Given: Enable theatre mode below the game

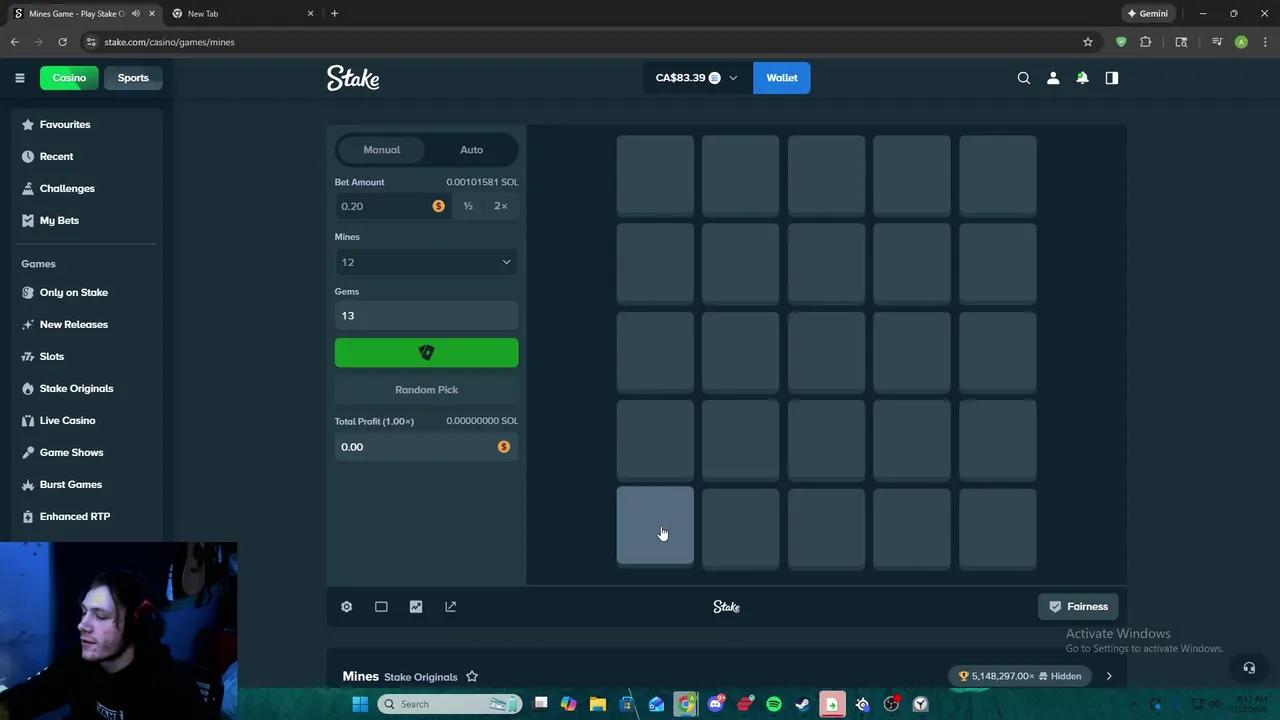Looking at the screenshot, I should [381, 607].
